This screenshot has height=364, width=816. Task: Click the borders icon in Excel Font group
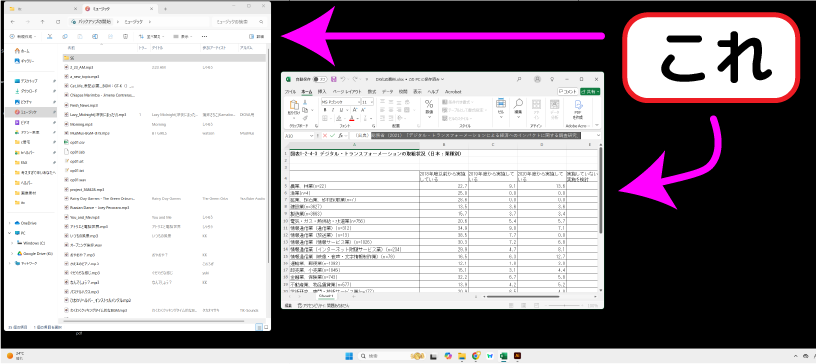[x=324, y=118]
